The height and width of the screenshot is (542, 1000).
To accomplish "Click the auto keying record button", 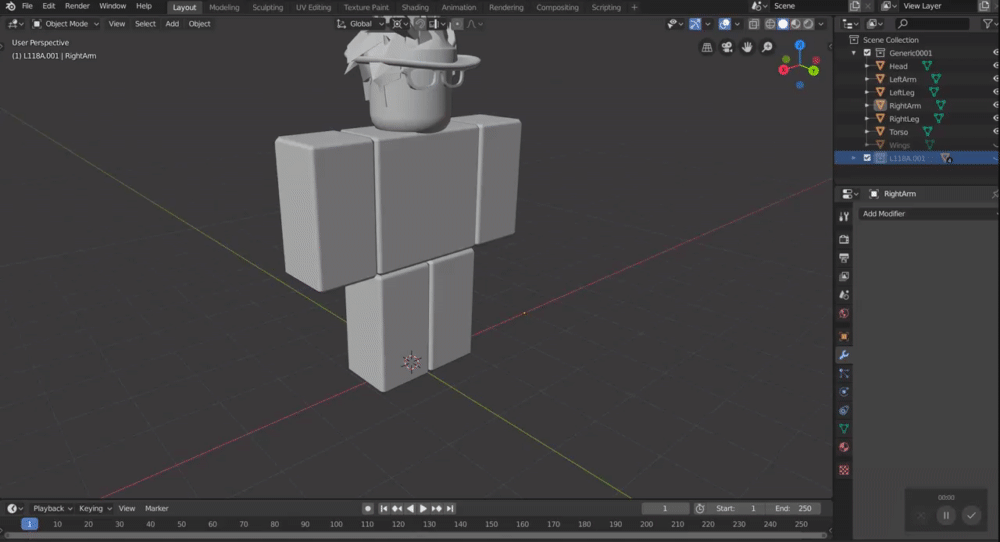I will [367, 508].
